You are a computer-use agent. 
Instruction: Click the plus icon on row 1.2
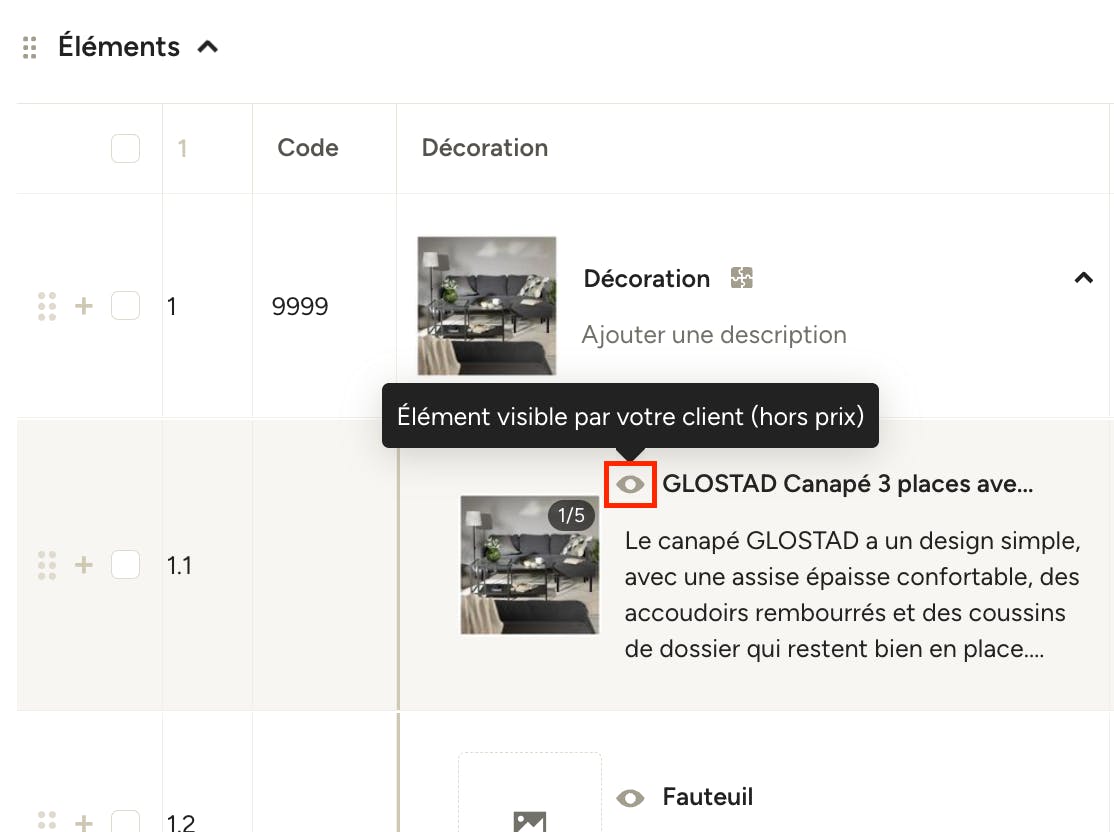point(84,822)
